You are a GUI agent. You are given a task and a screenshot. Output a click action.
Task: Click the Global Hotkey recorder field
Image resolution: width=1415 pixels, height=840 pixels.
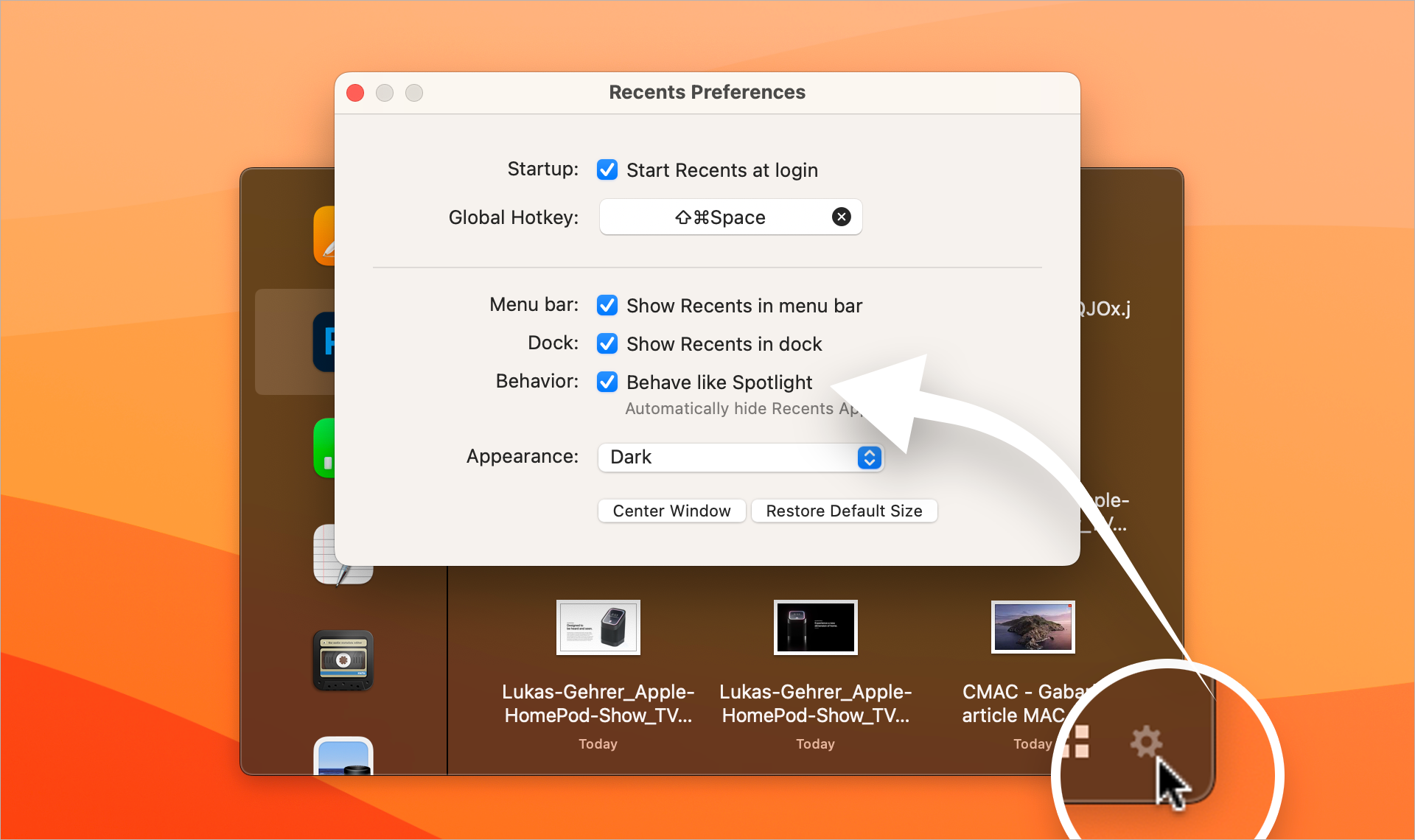[x=730, y=217]
